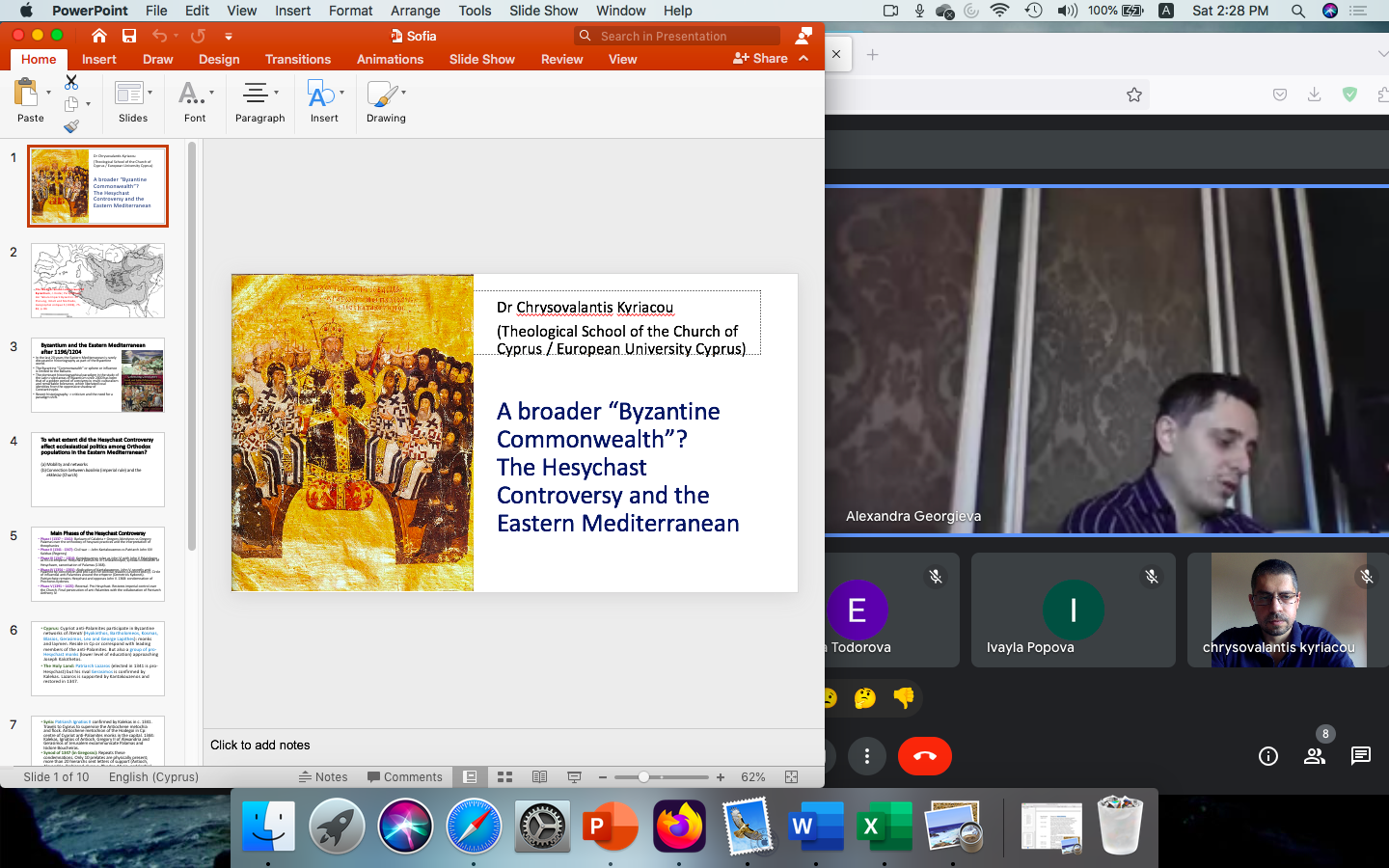The width and height of the screenshot is (1389, 868).
Task: Switch to Normal view
Action: coord(470,776)
